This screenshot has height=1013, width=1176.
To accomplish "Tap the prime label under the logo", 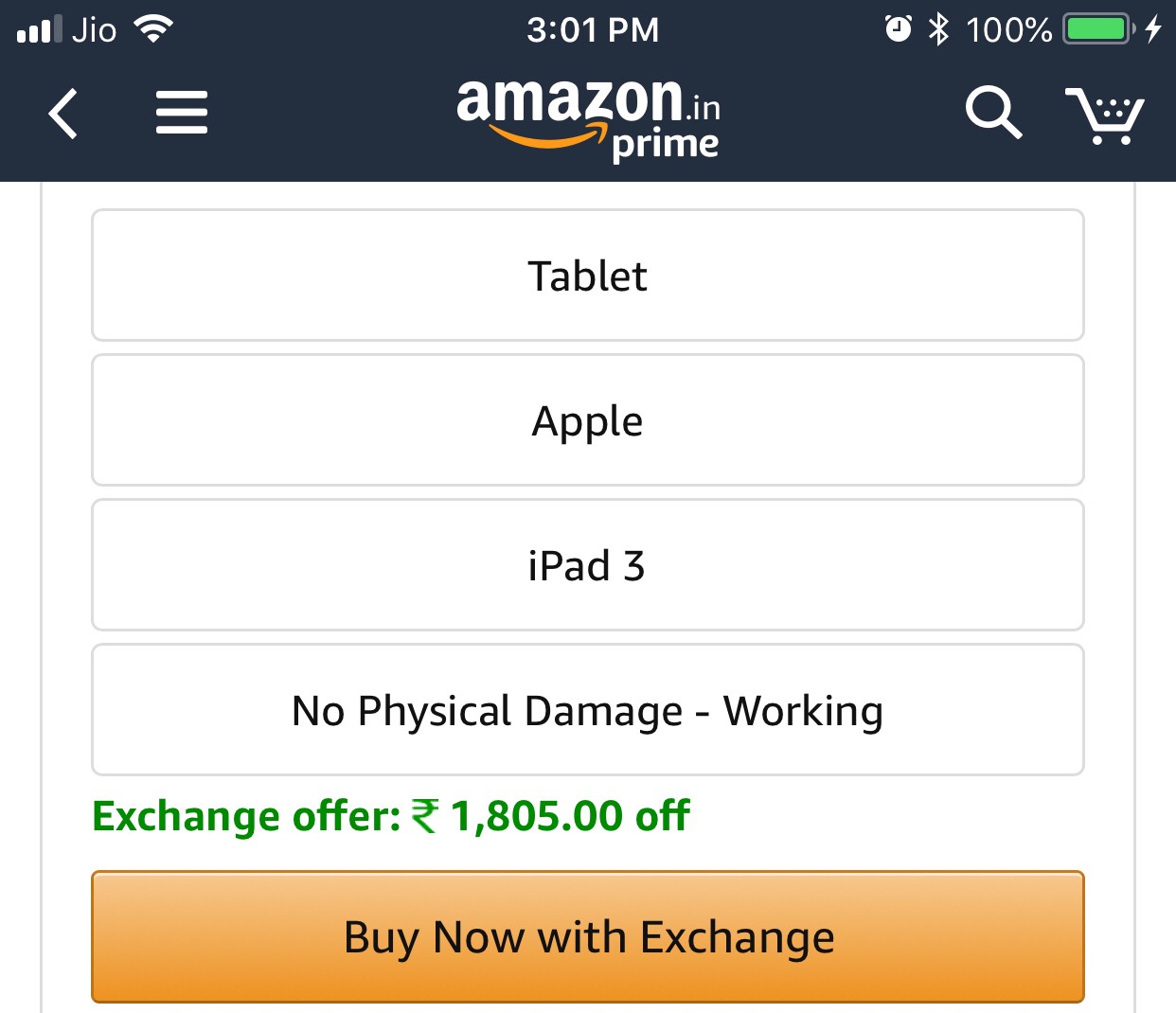I will pyautogui.click(x=665, y=145).
